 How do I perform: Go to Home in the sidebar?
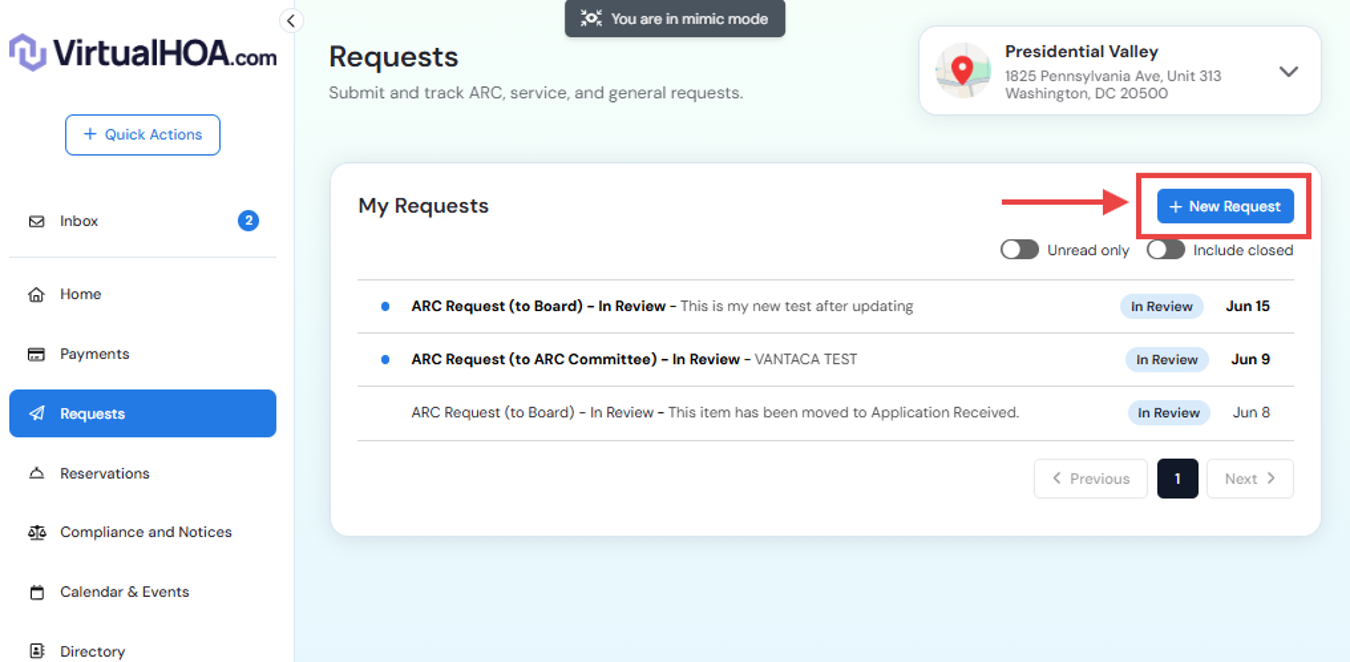[143, 294]
